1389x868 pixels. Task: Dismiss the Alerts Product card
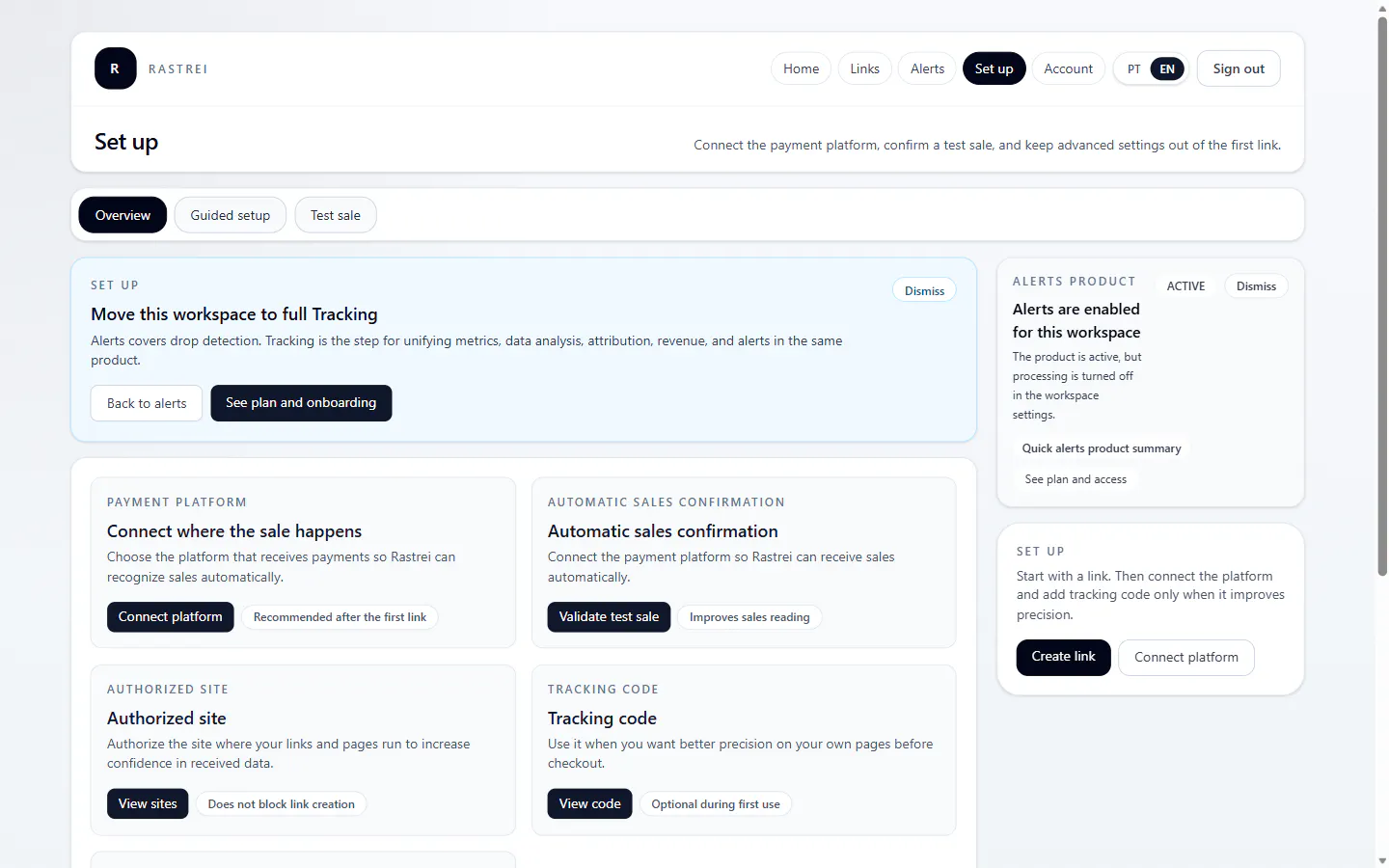1256,285
